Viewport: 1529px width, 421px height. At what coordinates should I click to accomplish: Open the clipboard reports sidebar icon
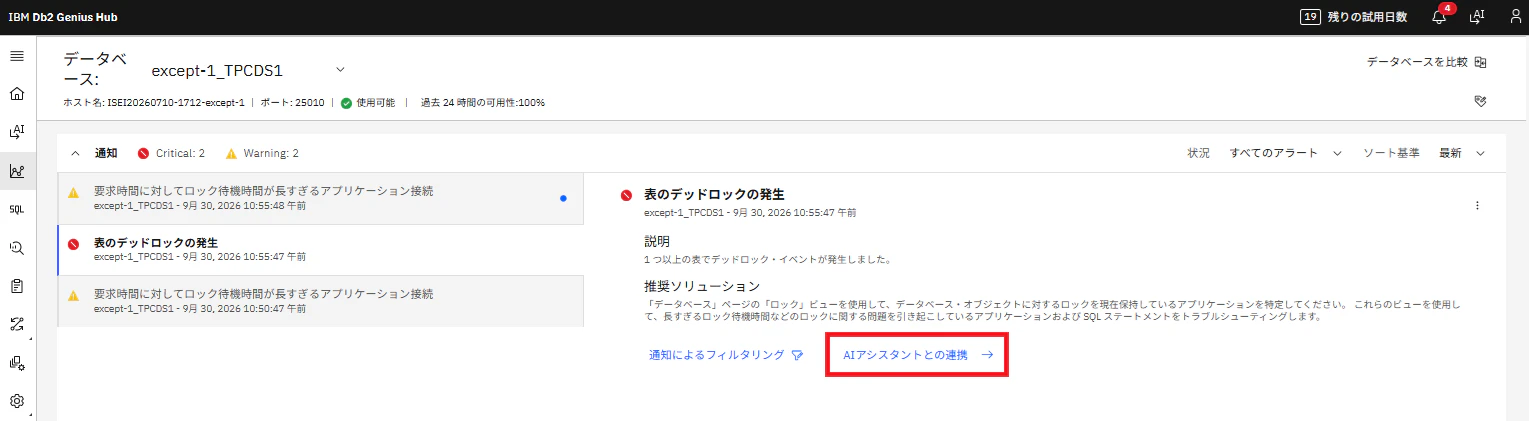[16, 286]
